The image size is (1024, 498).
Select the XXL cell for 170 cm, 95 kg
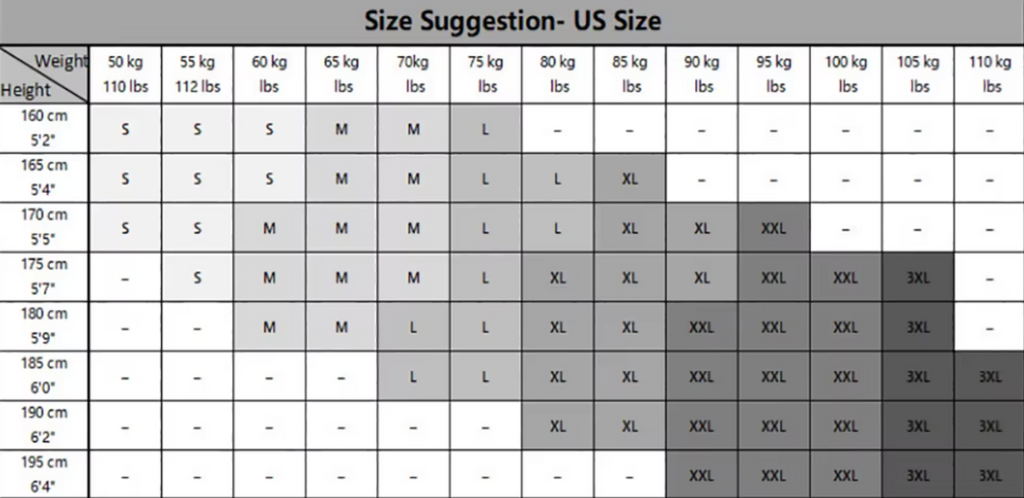(774, 228)
